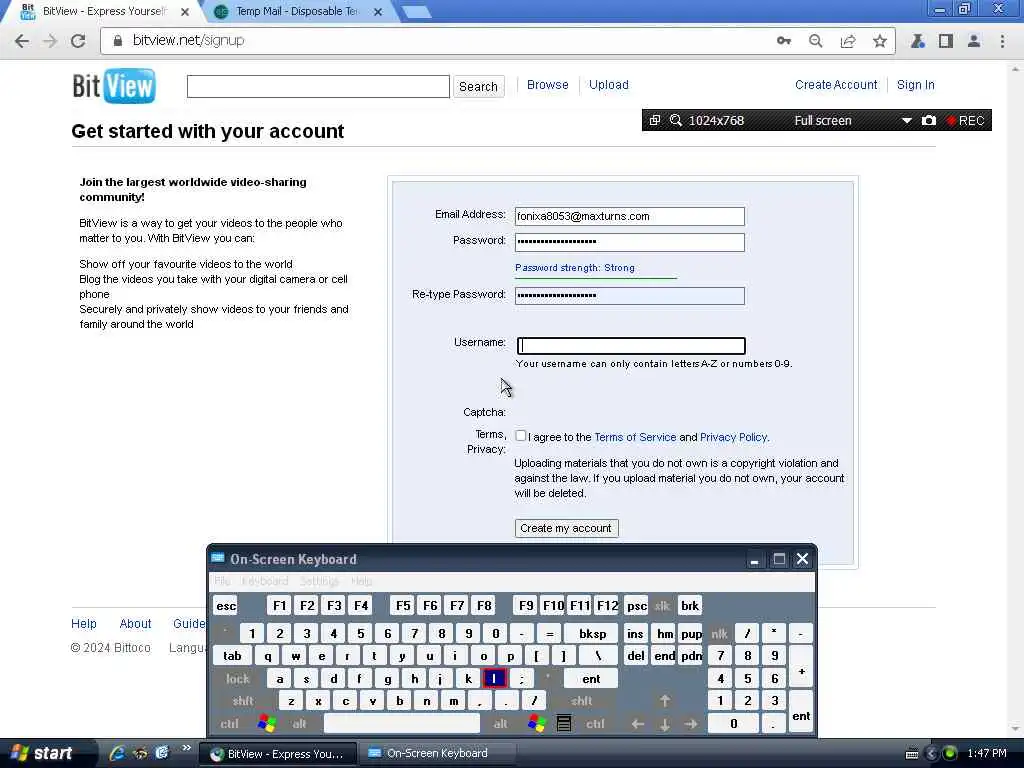1024x768 pixels.
Task: Toggle the slk key on keyboard
Action: (x=662, y=605)
